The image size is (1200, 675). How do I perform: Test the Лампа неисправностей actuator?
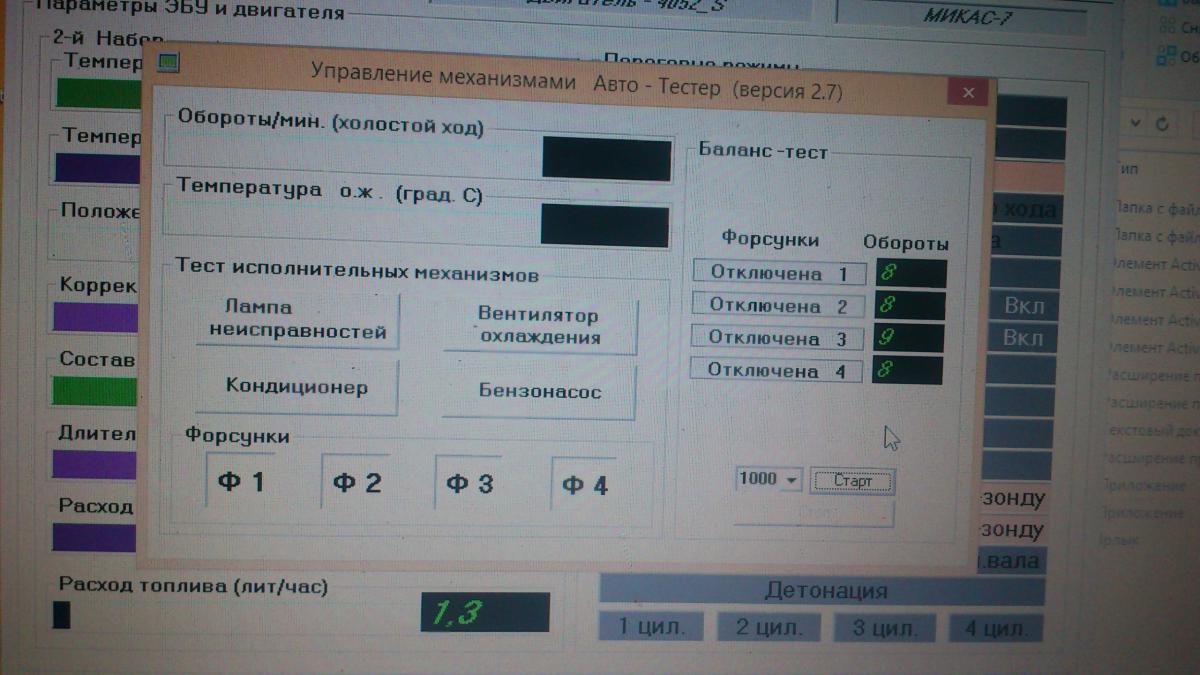coord(298,320)
